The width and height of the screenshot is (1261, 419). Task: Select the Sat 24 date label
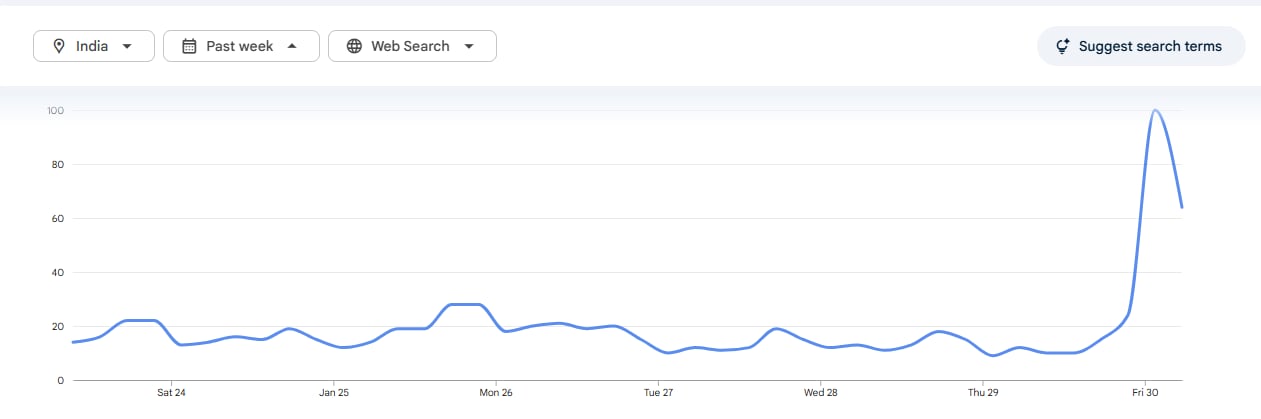172,392
